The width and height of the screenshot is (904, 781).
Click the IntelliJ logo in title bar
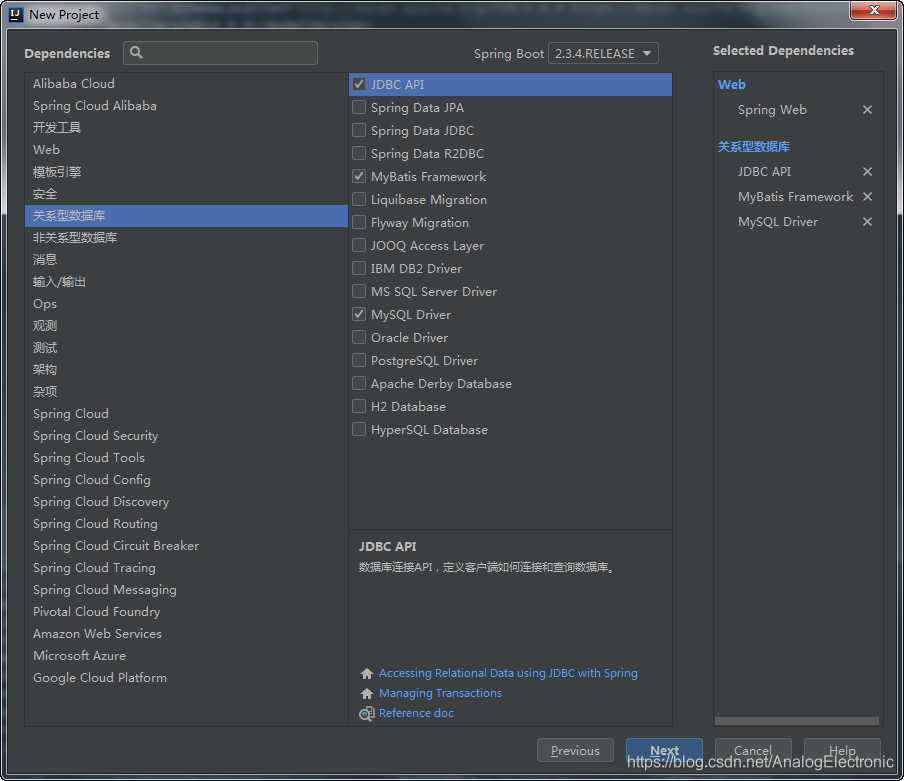point(16,14)
